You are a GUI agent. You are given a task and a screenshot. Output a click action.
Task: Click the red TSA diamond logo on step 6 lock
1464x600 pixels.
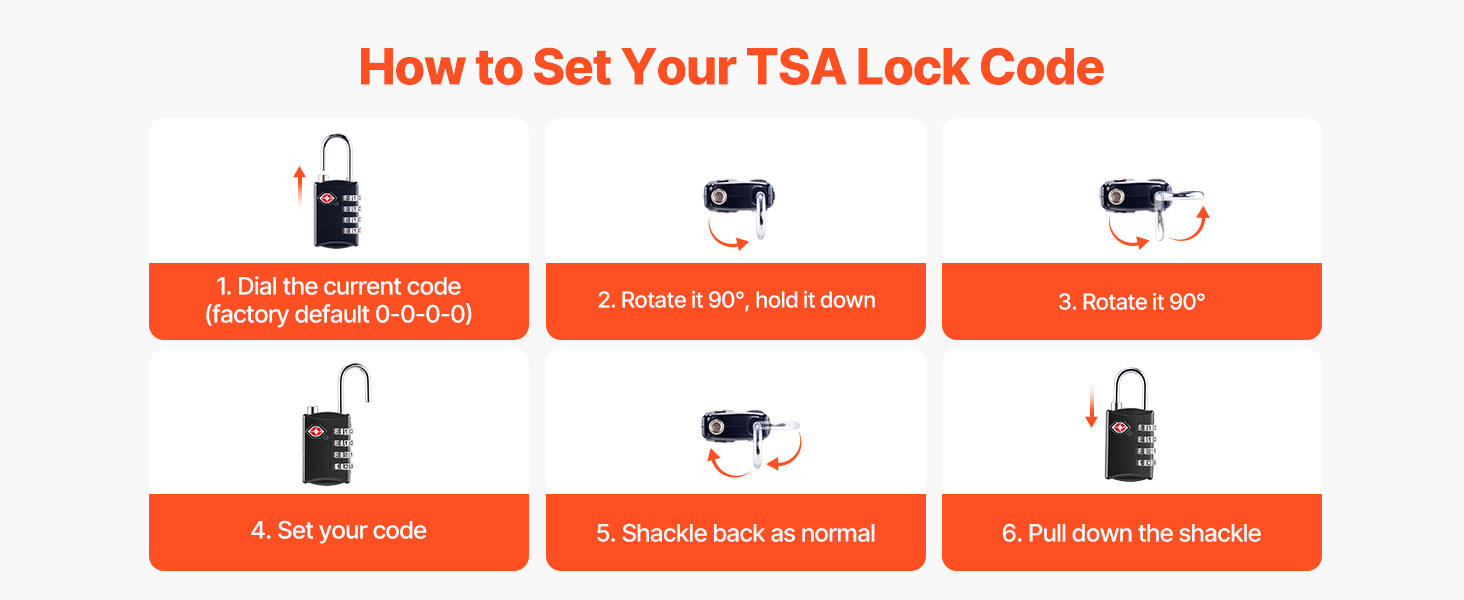click(x=1119, y=428)
